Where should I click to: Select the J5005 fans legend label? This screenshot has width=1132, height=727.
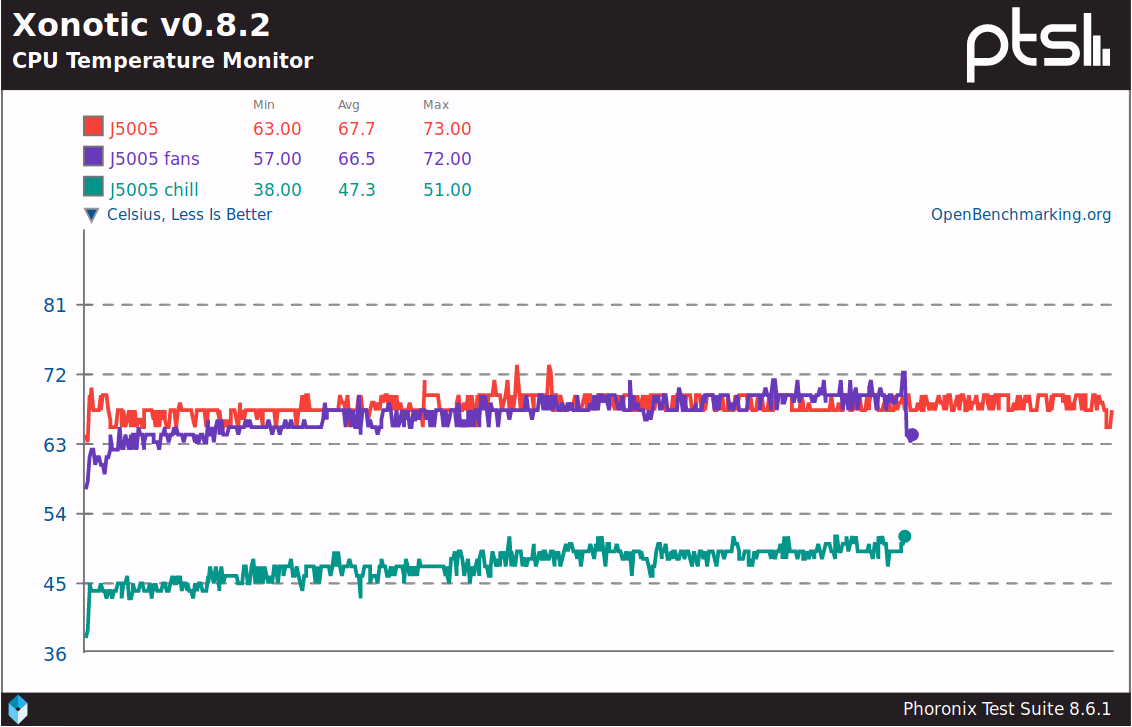154,159
